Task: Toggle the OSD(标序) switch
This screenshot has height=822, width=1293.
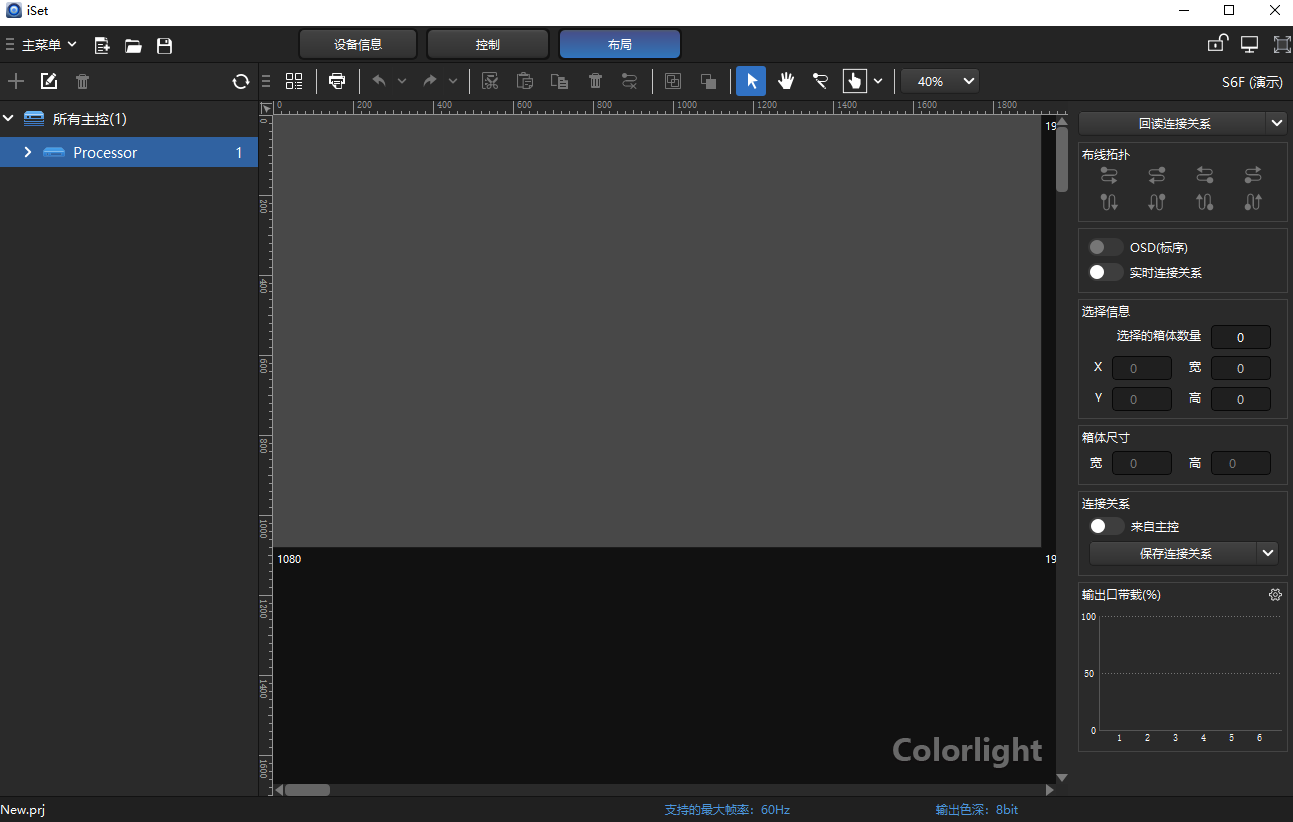Action: [x=1105, y=247]
